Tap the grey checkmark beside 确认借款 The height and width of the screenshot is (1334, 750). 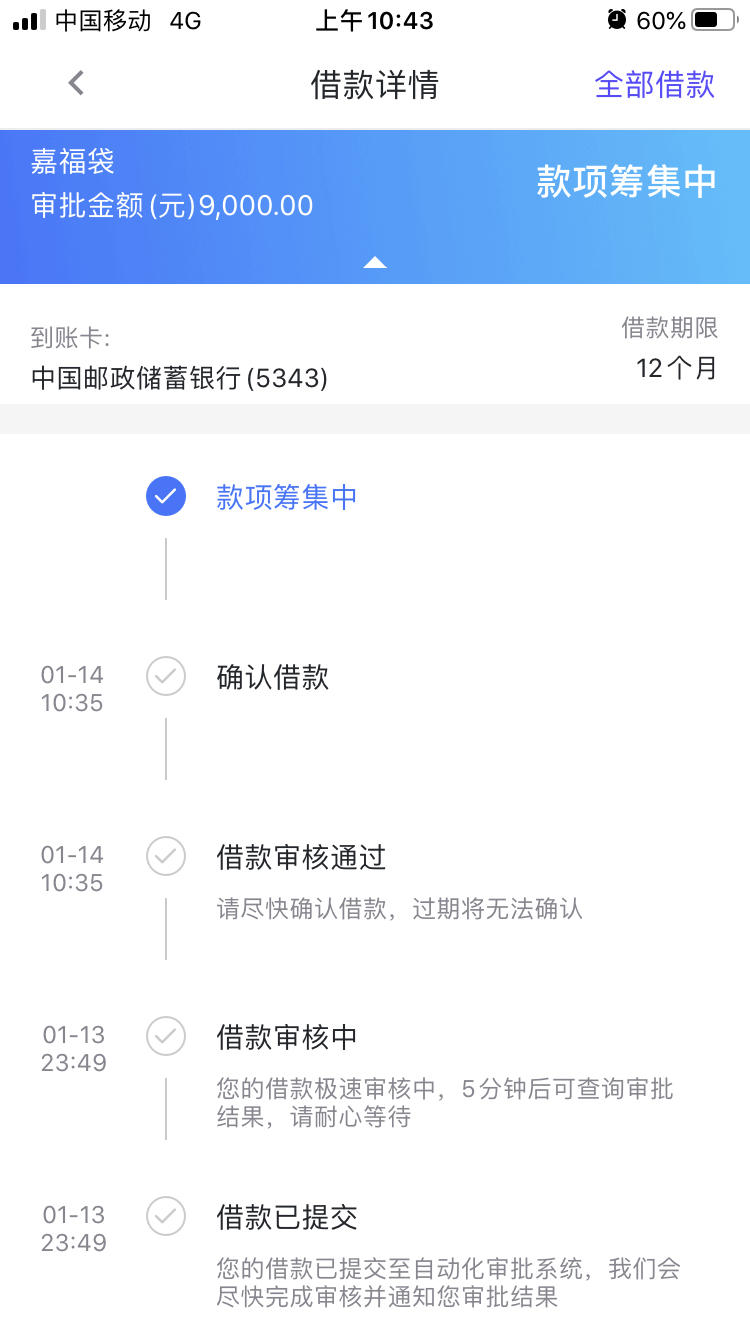tap(166, 676)
